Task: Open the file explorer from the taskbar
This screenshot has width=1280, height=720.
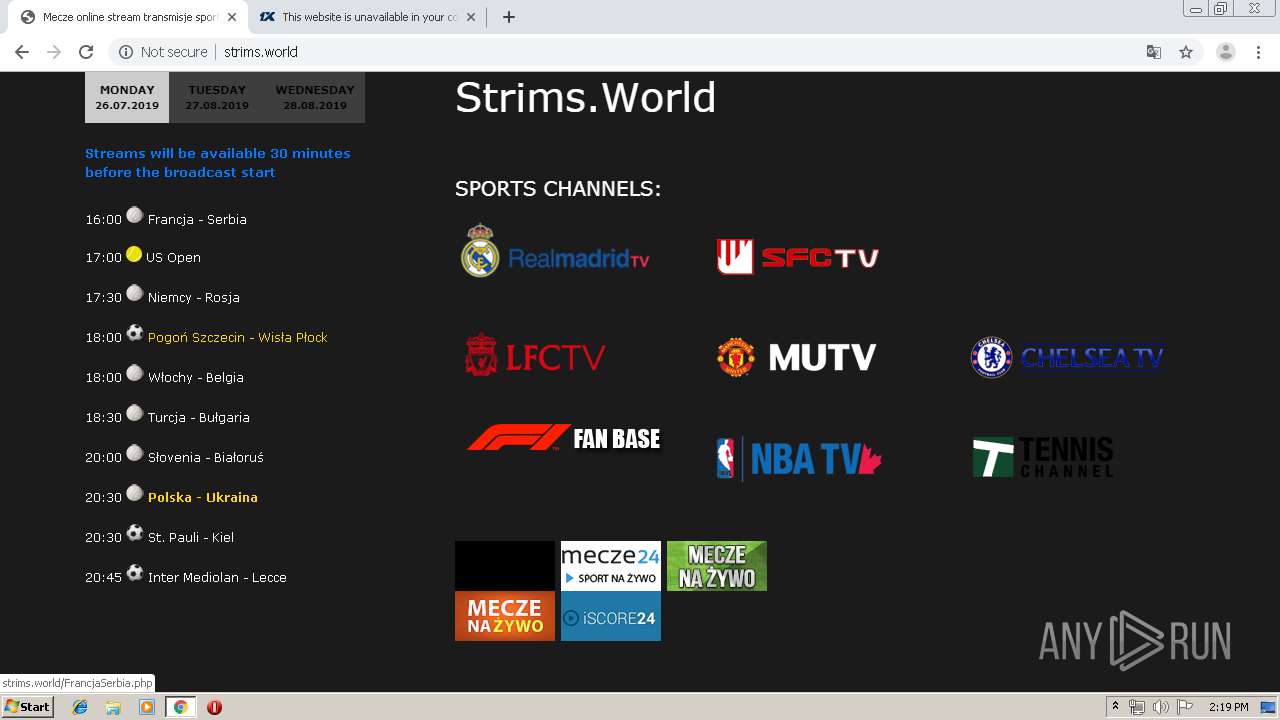Action: pyautogui.click(x=113, y=707)
